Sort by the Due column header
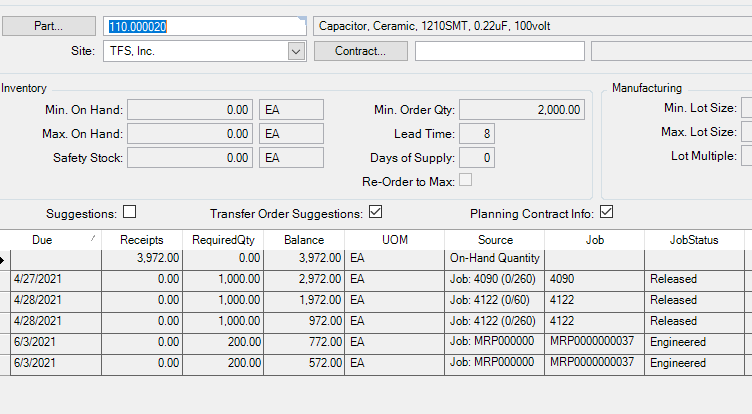Viewport: 752px width, 414px height. [42, 240]
